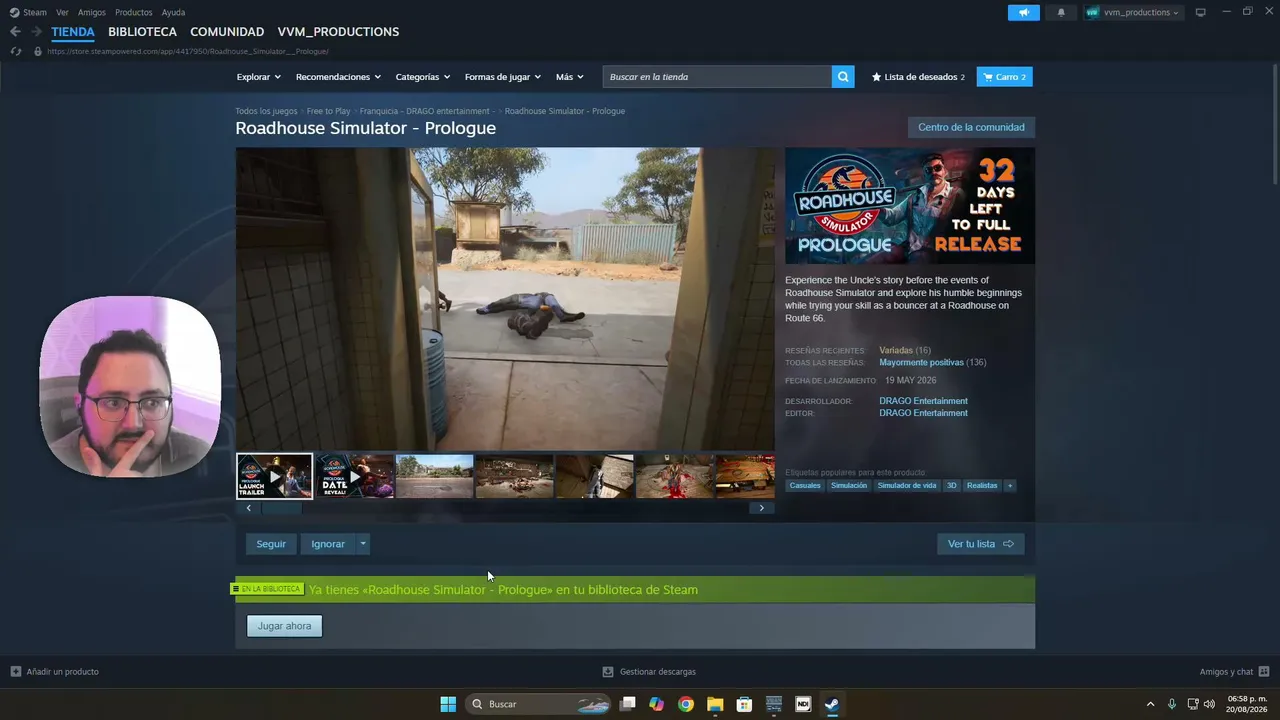The width and height of the screenshot is (1280, 720).
Task: Focus the Buscar en la tienda field
Action: [x=717, y=77]
